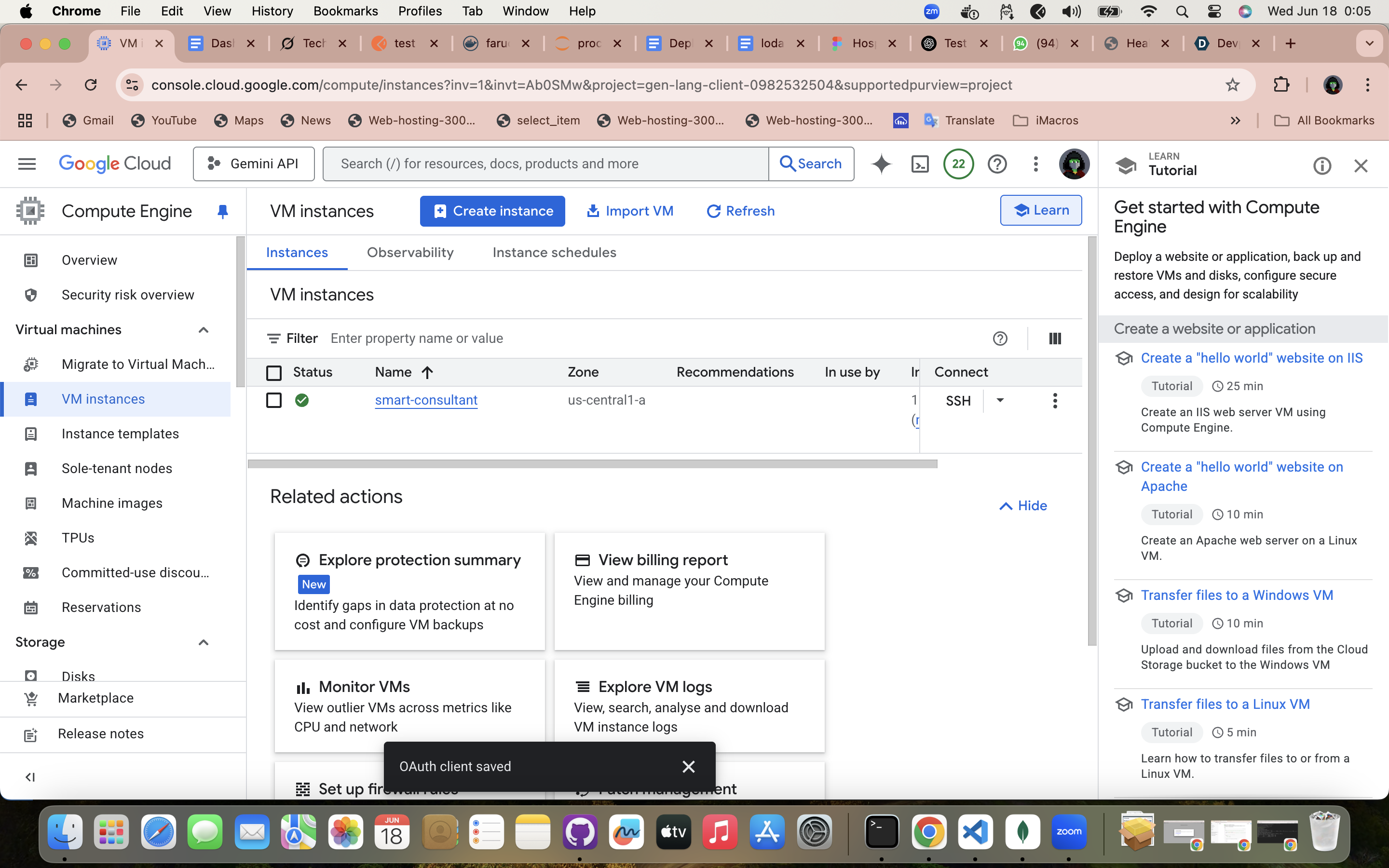Collapse the Virtual machines sidebar section

(203, 330)
